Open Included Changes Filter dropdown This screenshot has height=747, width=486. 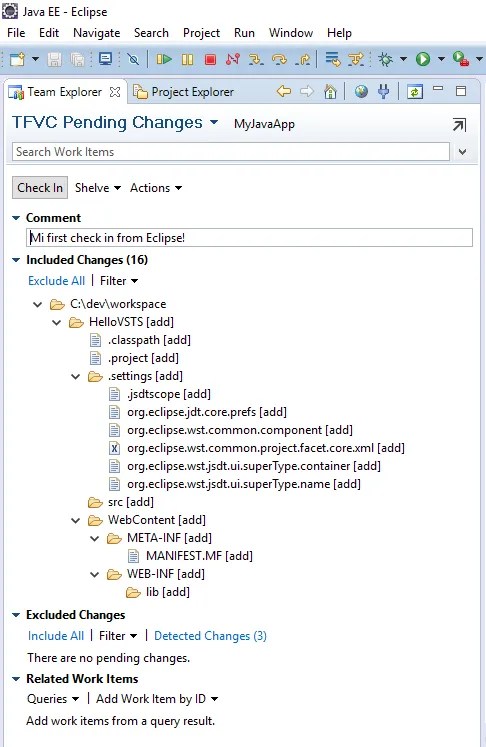pos(119,281)
